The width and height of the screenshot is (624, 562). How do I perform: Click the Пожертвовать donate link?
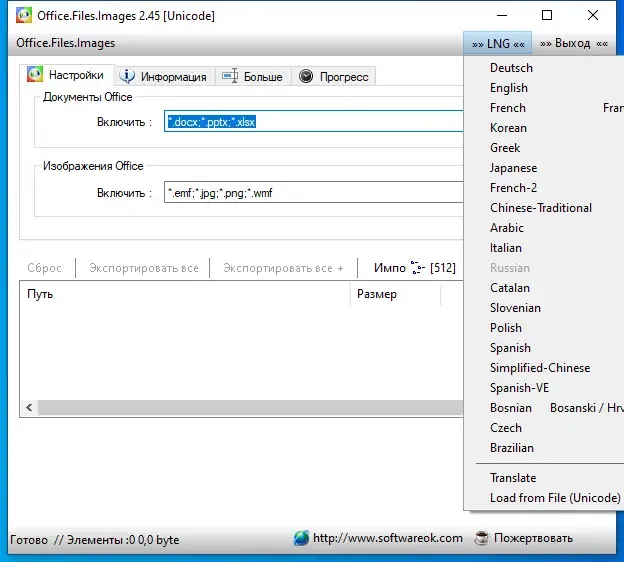click(x=533, y=538)
